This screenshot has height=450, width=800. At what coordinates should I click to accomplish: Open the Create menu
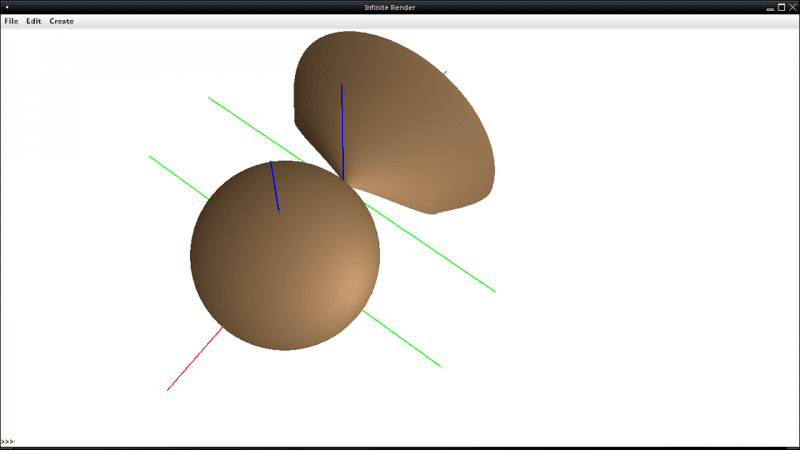62,21
